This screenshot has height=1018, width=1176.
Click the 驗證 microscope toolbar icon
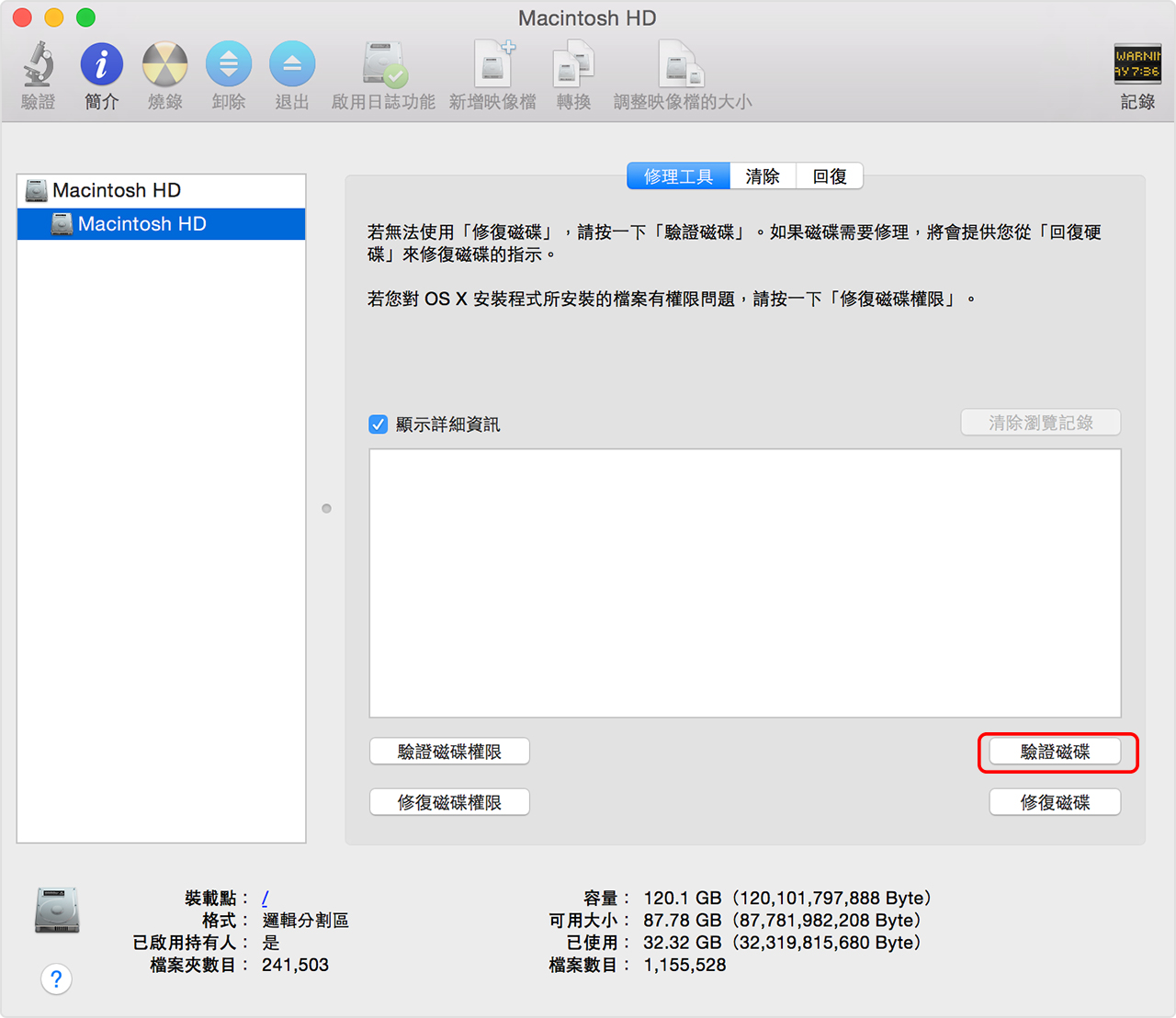(x=38, y=64)
